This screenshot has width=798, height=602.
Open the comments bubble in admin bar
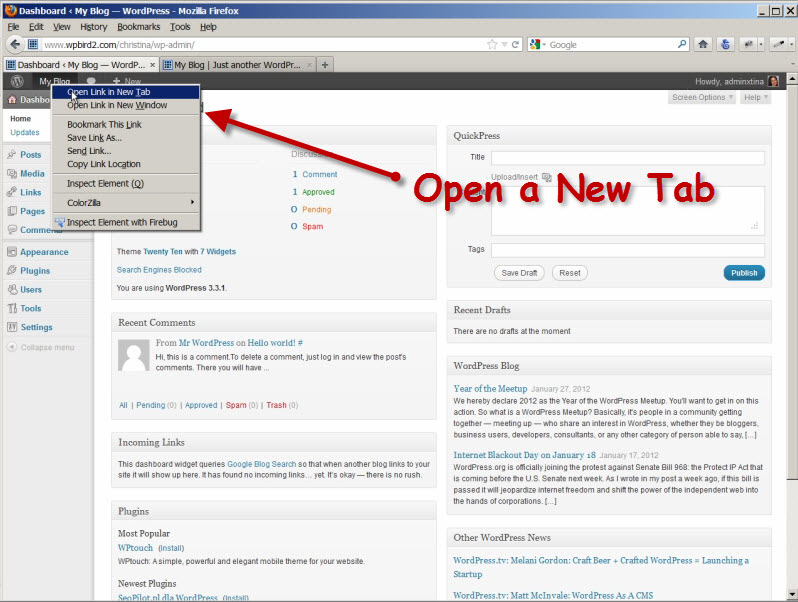pos(91,81)
